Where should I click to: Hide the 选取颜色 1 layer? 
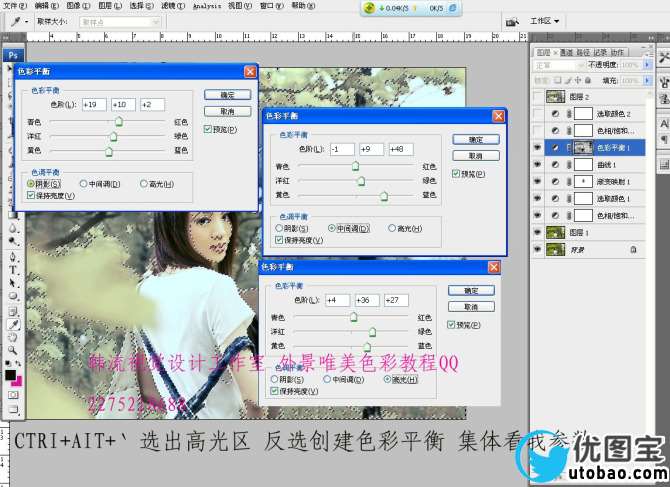pyautogui.click(x=538, y=198)
